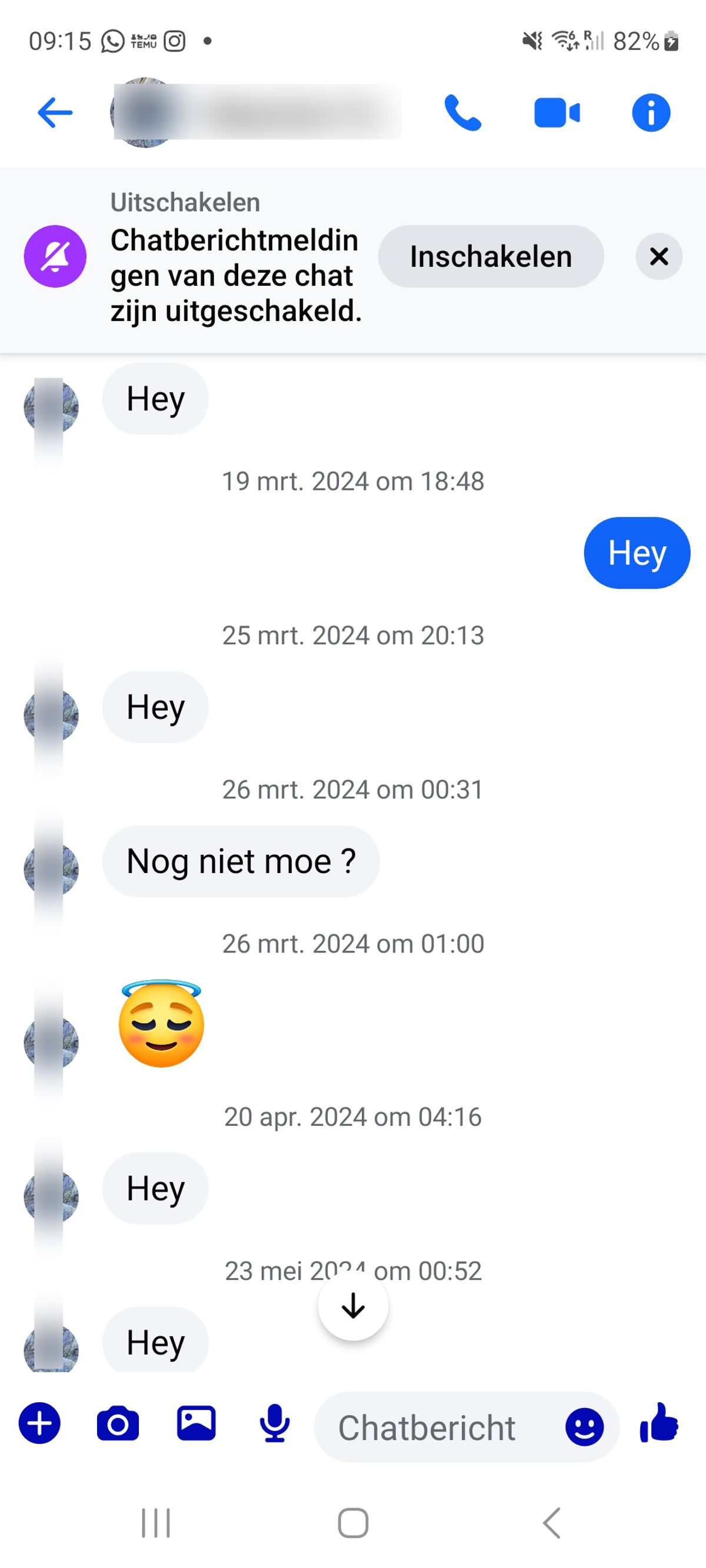
Task: Tap the angel halo emoji message
Action: [x=161, y=1024]
